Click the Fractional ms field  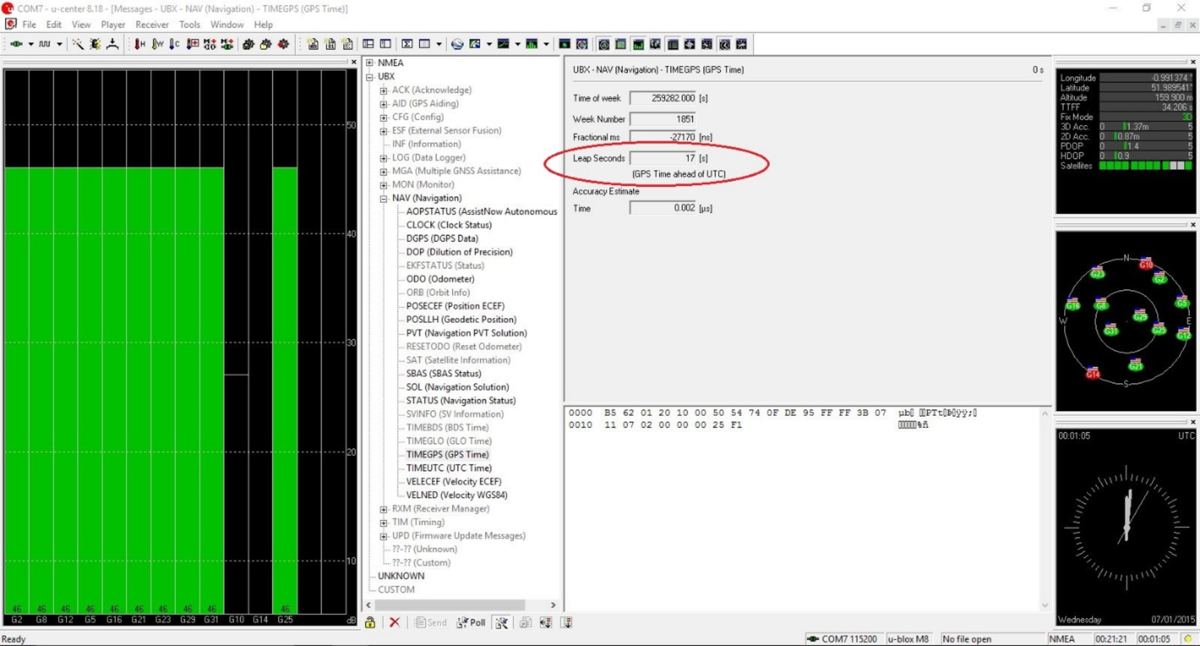click(663, 137)
